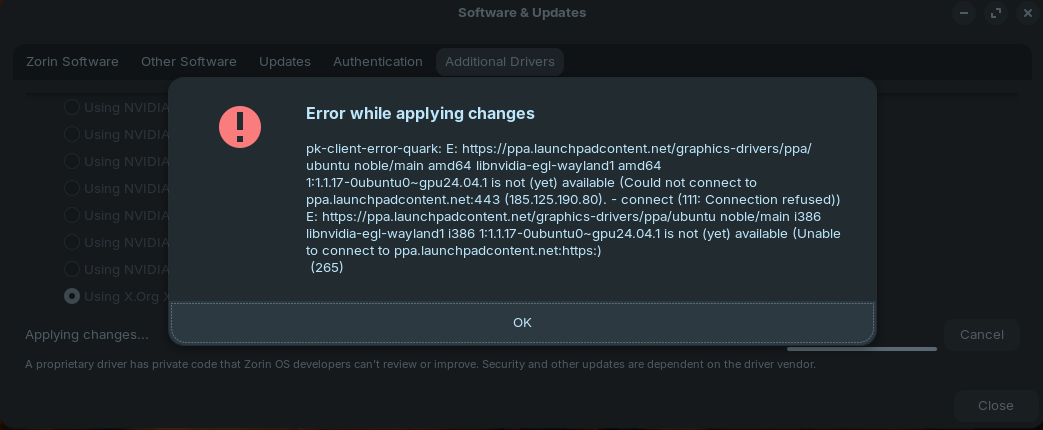Click Cancel to stop applying changes

click(x=981, y=335)
